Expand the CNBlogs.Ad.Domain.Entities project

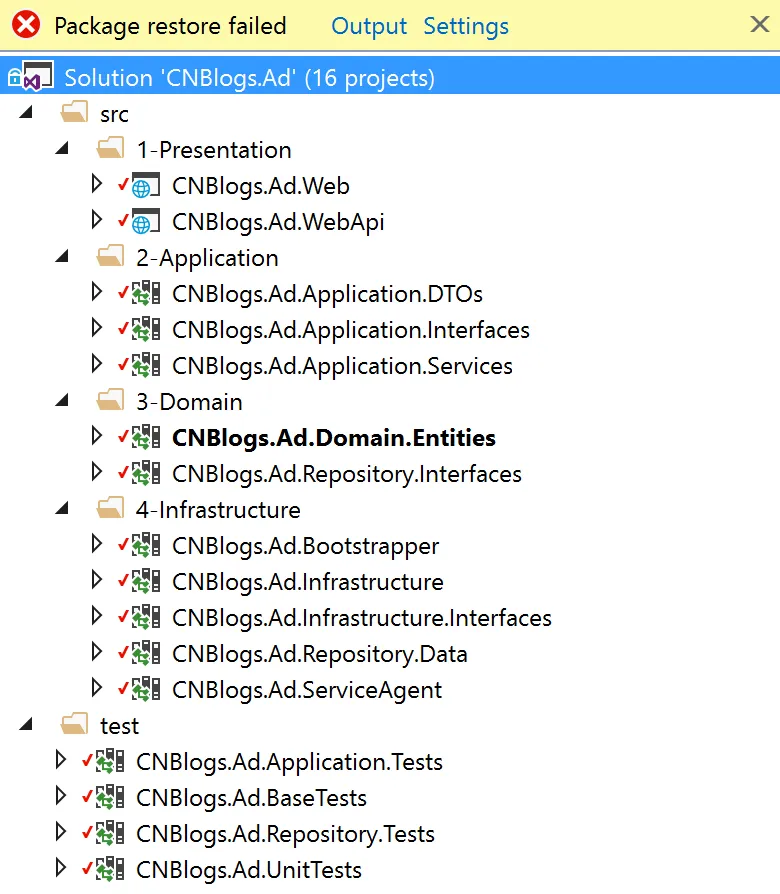tap(97, 438)
